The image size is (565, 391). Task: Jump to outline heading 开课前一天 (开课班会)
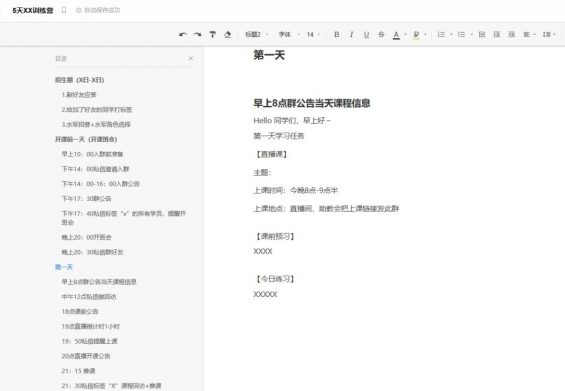[x=86, y=139]
